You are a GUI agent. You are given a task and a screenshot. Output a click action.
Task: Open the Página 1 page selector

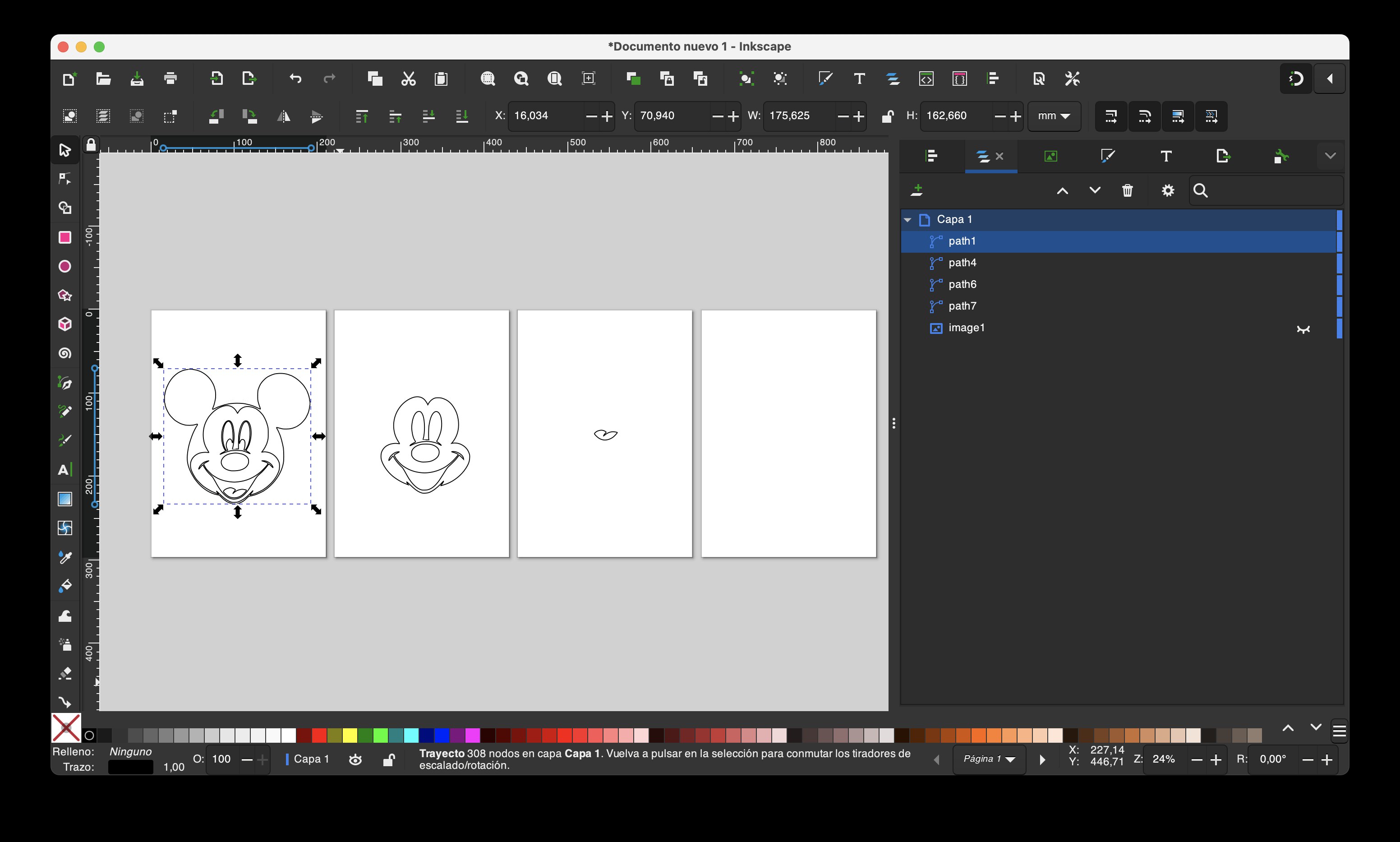(989, 759)
